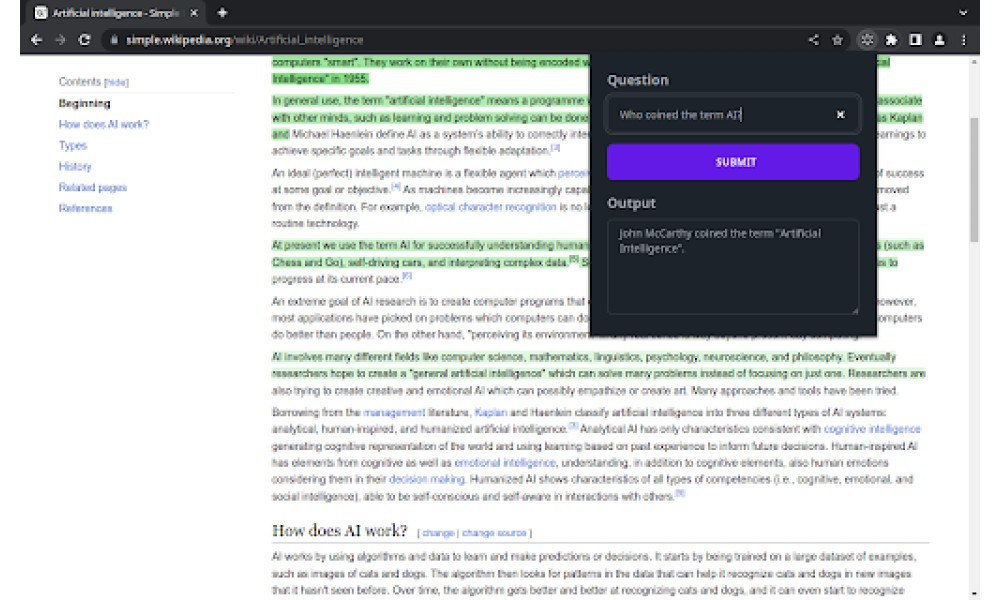Viewport: 1000px width, 600px height.
Task: Jump to References in contents
Action: pyautogui.click(x=85, y=209)
